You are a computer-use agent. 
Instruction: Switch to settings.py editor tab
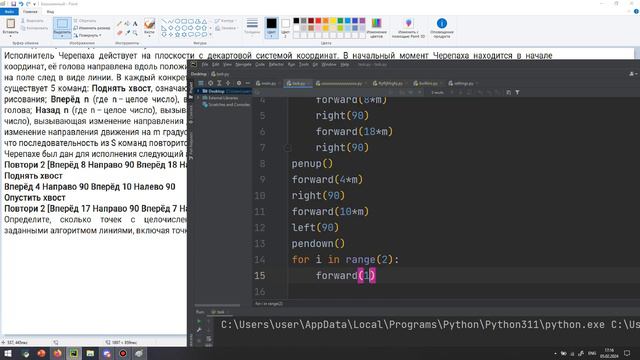pyautogui.click(x=462, y=83)
